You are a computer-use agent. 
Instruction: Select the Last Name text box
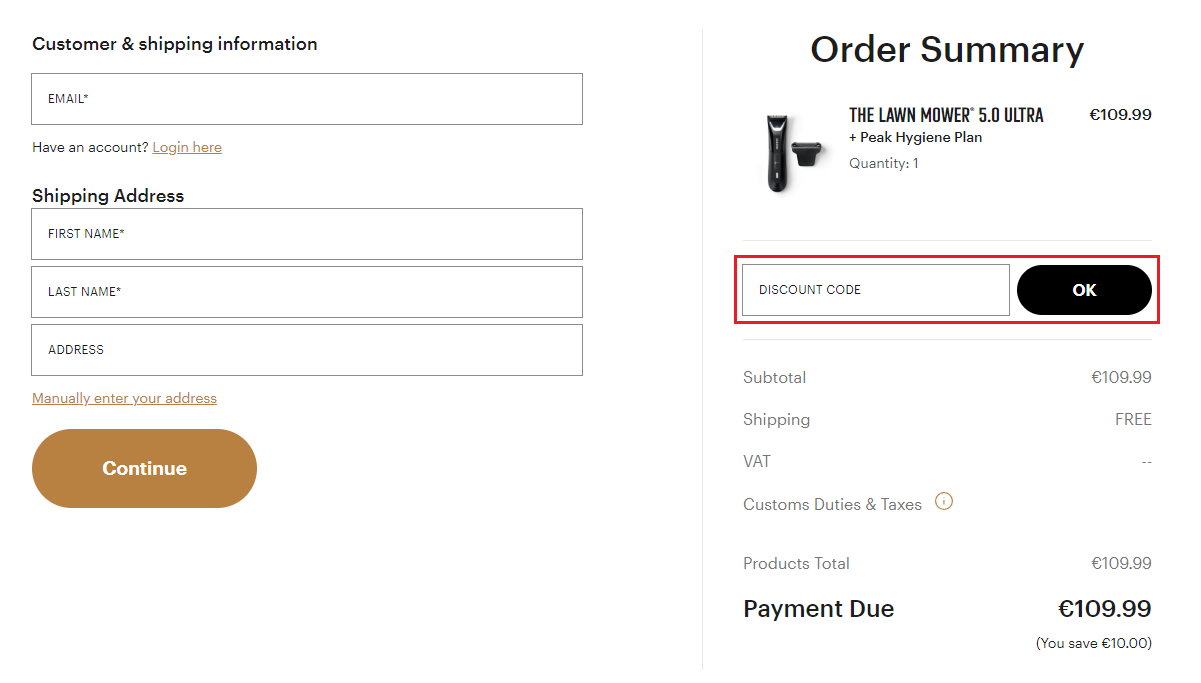307,292
